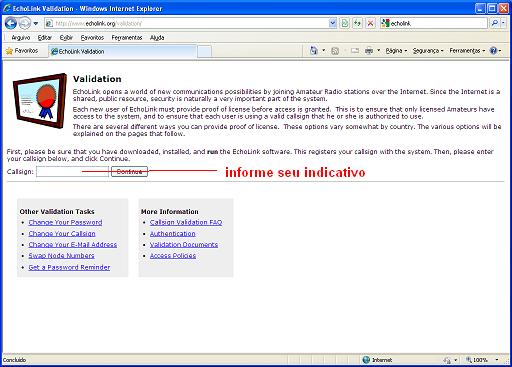Click the Refresh page icon
This screenshot has height=367, width=512.
(357, 23)
